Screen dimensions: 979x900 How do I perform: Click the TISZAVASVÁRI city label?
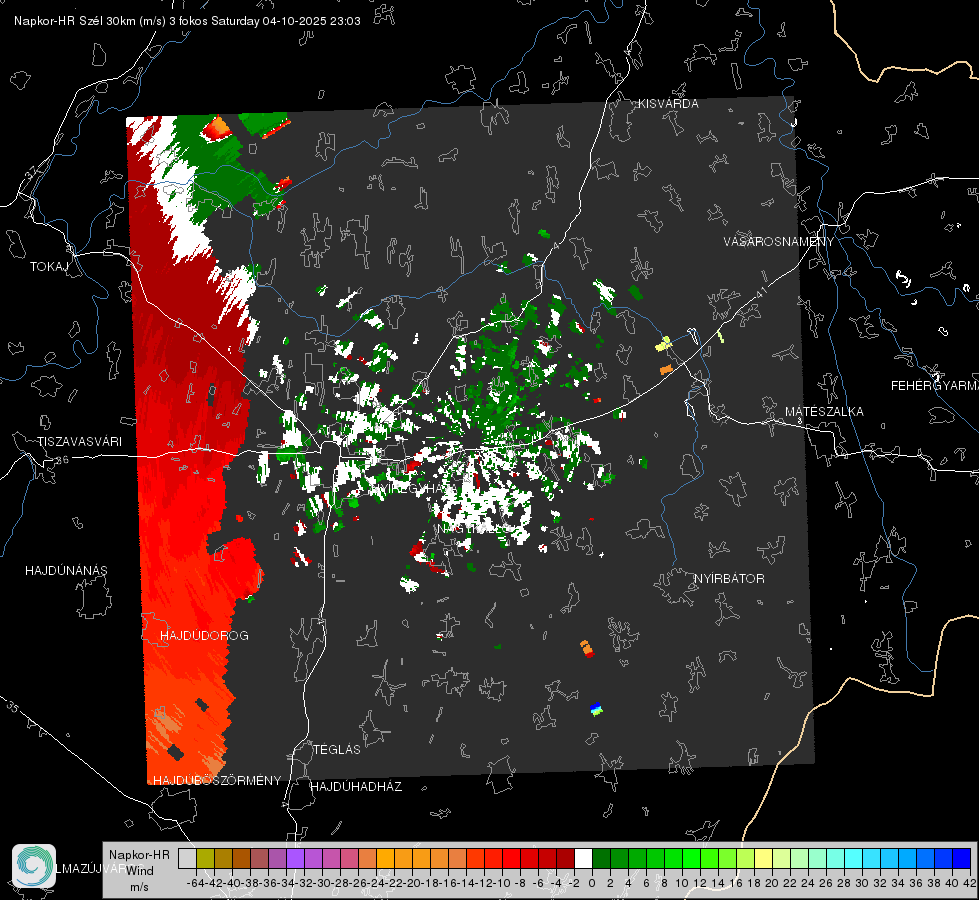pyautogui.click(x=79, y=442)
